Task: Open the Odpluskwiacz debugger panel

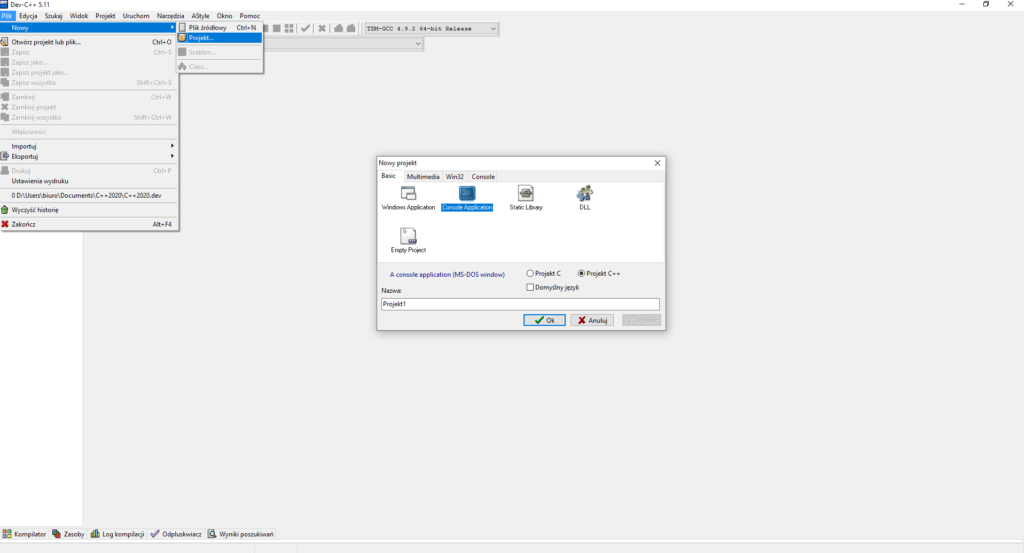Action: click(x=176, y=534)
